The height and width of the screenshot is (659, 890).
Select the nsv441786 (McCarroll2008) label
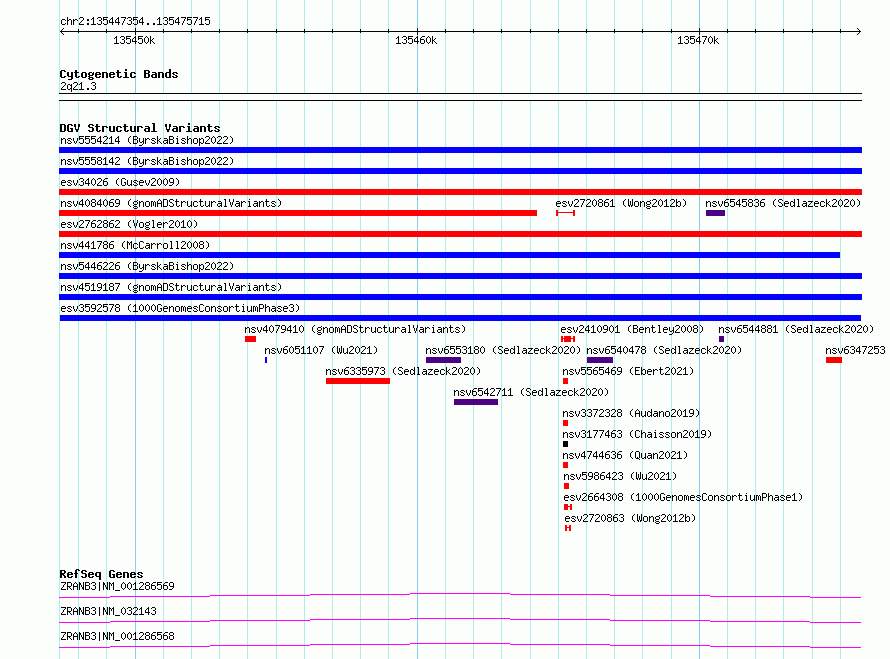point(135,245)
